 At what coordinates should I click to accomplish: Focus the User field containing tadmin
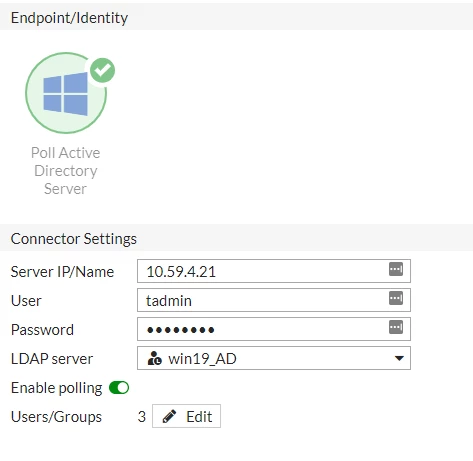pyautogui.click(x=274, y=300)
